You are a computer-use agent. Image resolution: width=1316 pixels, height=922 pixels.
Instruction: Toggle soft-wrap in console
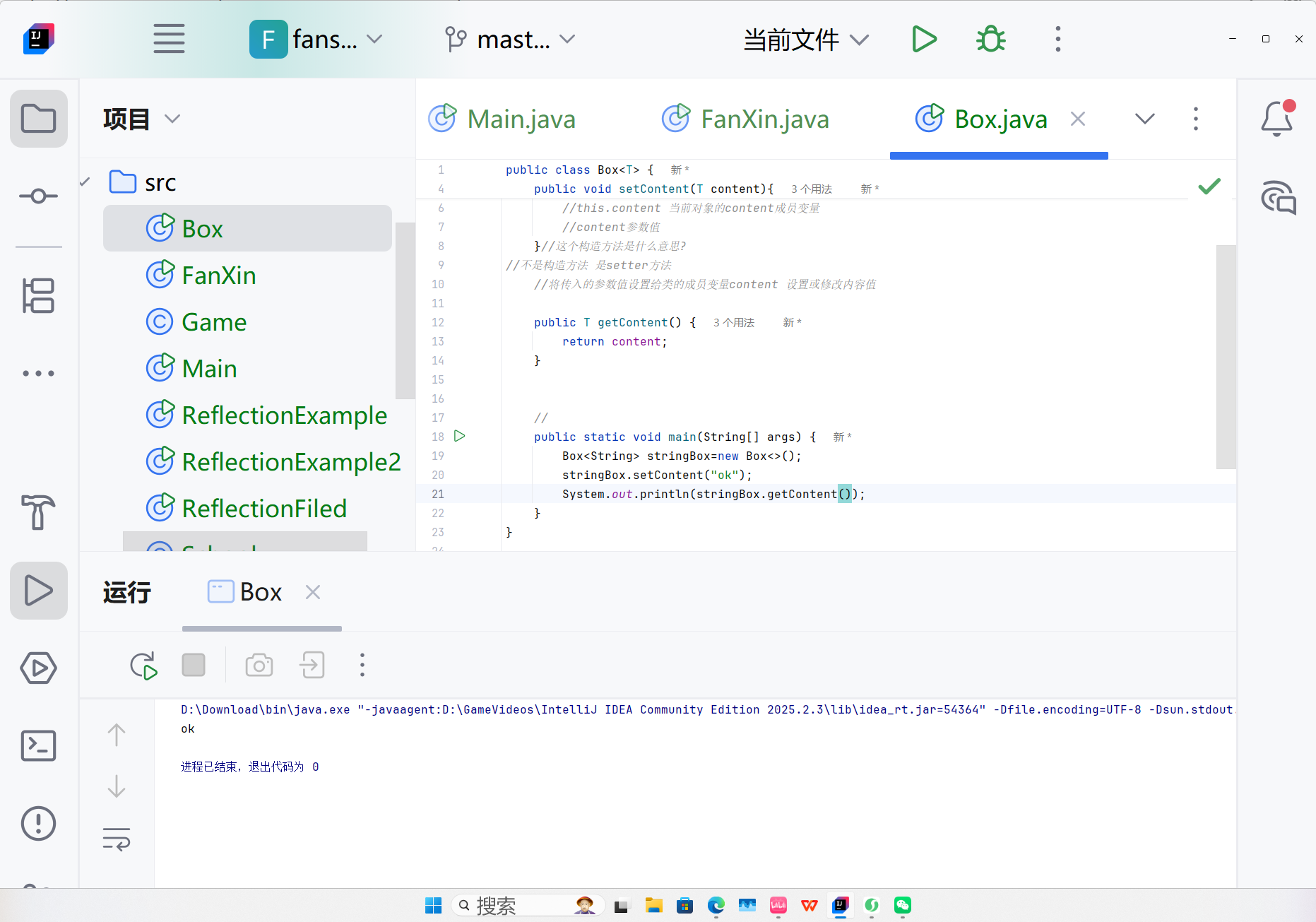[117, 839]
